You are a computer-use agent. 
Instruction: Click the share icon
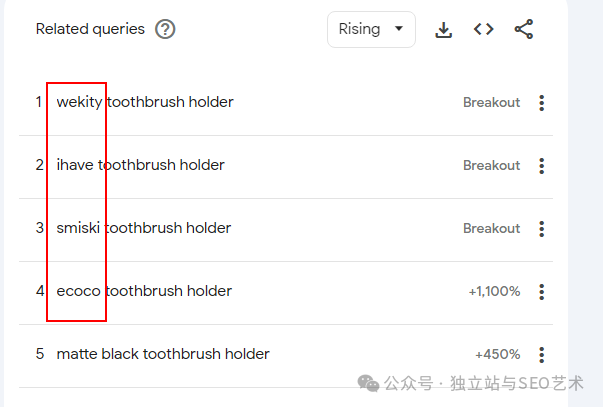tap(524, 29)
